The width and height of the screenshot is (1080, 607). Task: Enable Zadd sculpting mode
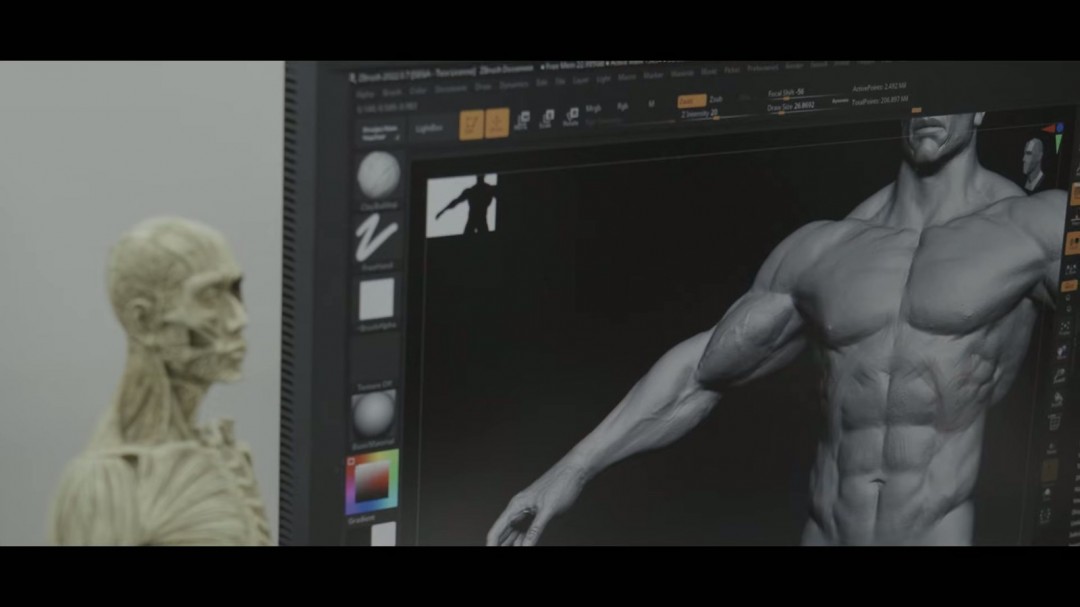coord(691,102)
